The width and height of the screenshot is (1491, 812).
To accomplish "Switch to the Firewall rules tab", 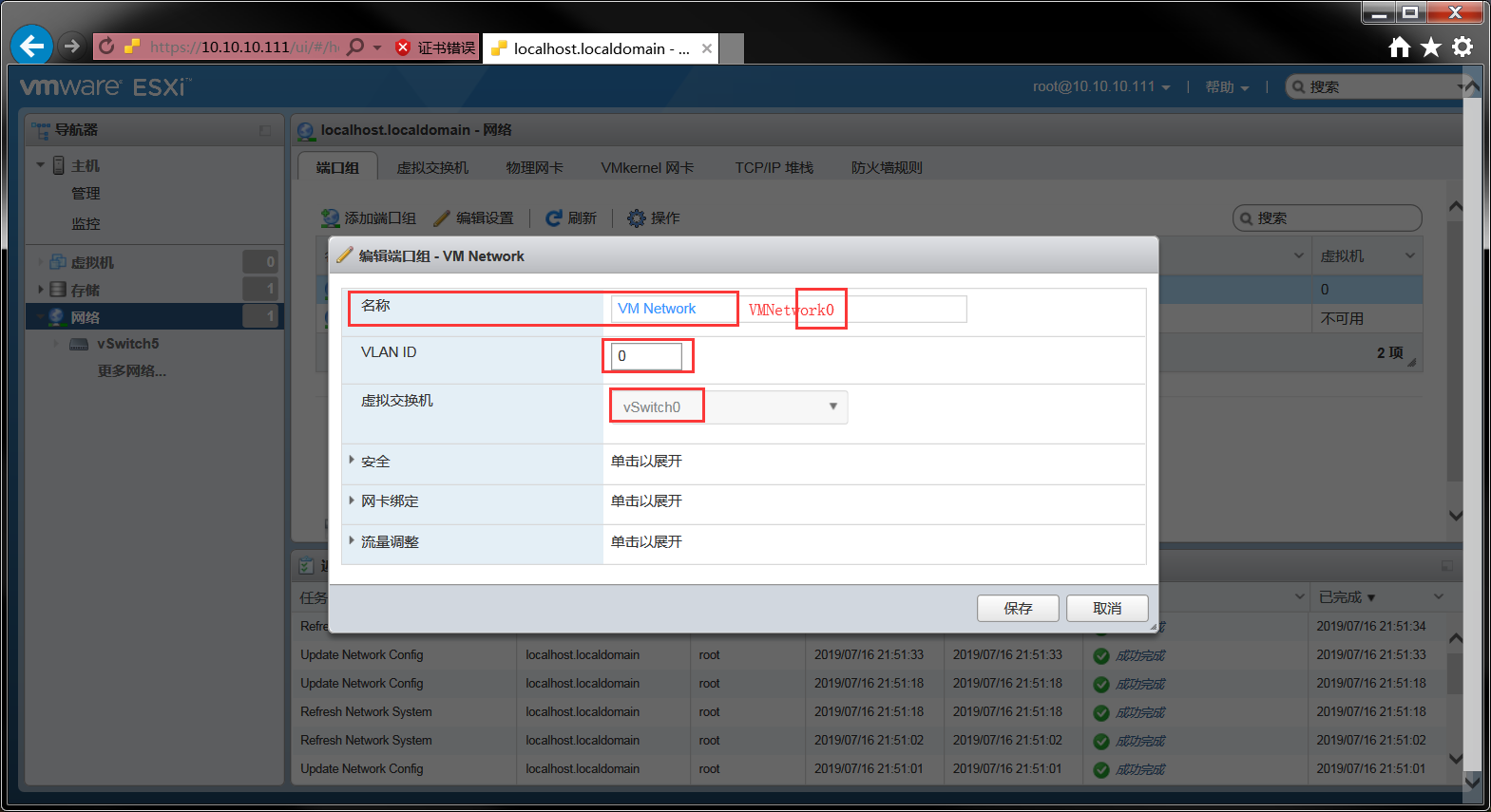I will [x=887, y=167].
